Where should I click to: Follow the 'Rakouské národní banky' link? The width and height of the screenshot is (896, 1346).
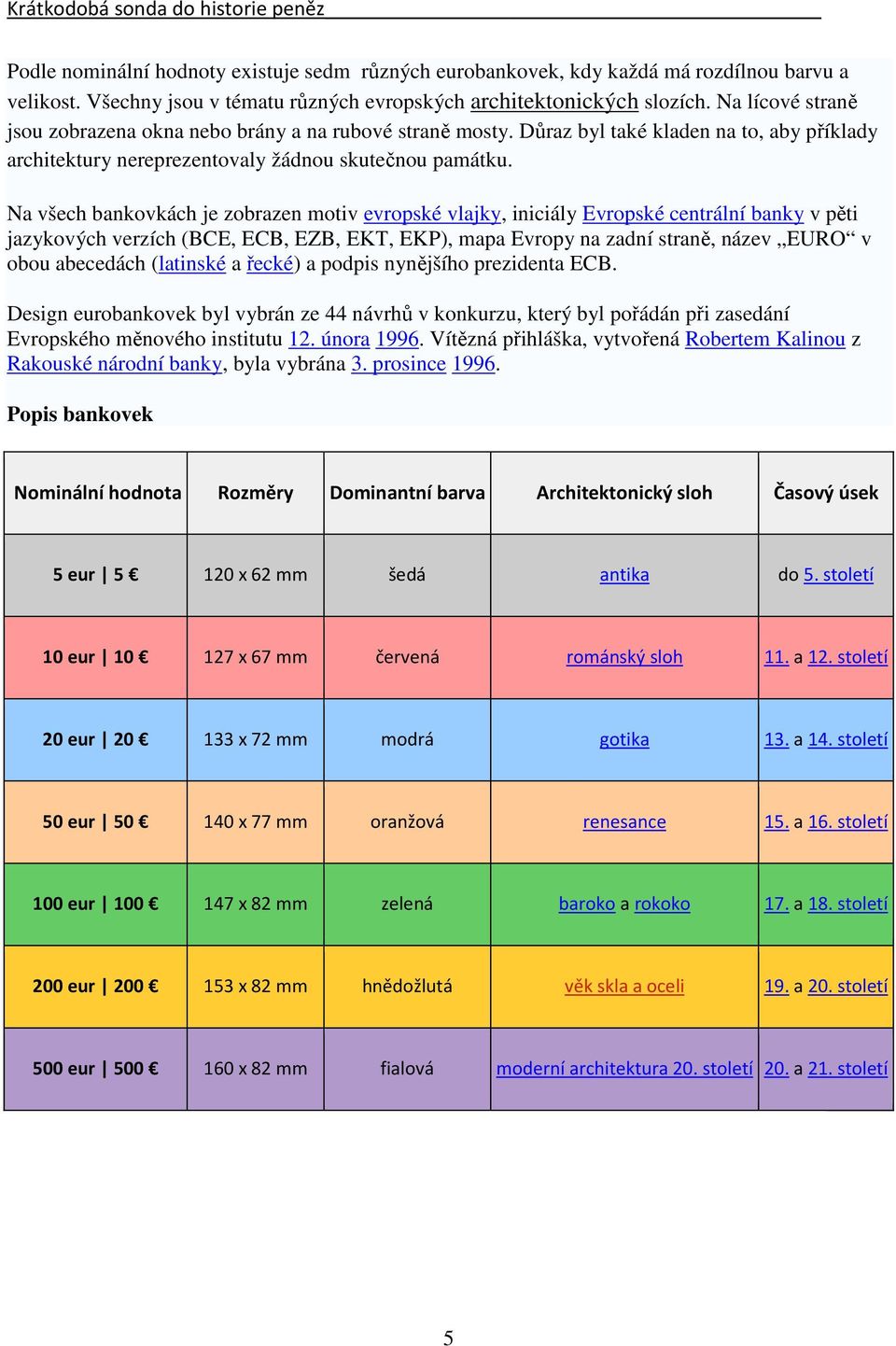(x=115, y=364)
